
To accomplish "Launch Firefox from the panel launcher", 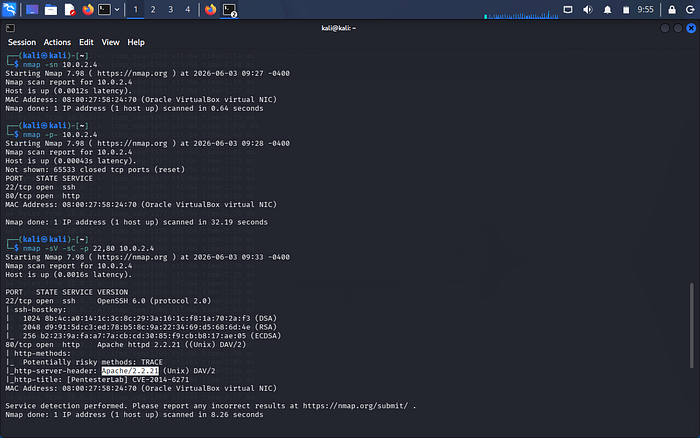I will [x=88, y=9].
